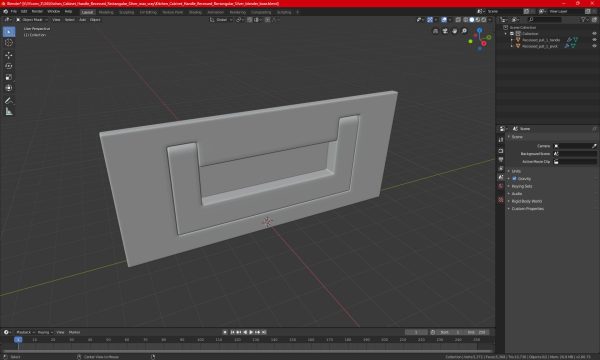Switch perspective/orthographic view icon
Screen dimensions: 600x360
435,31
